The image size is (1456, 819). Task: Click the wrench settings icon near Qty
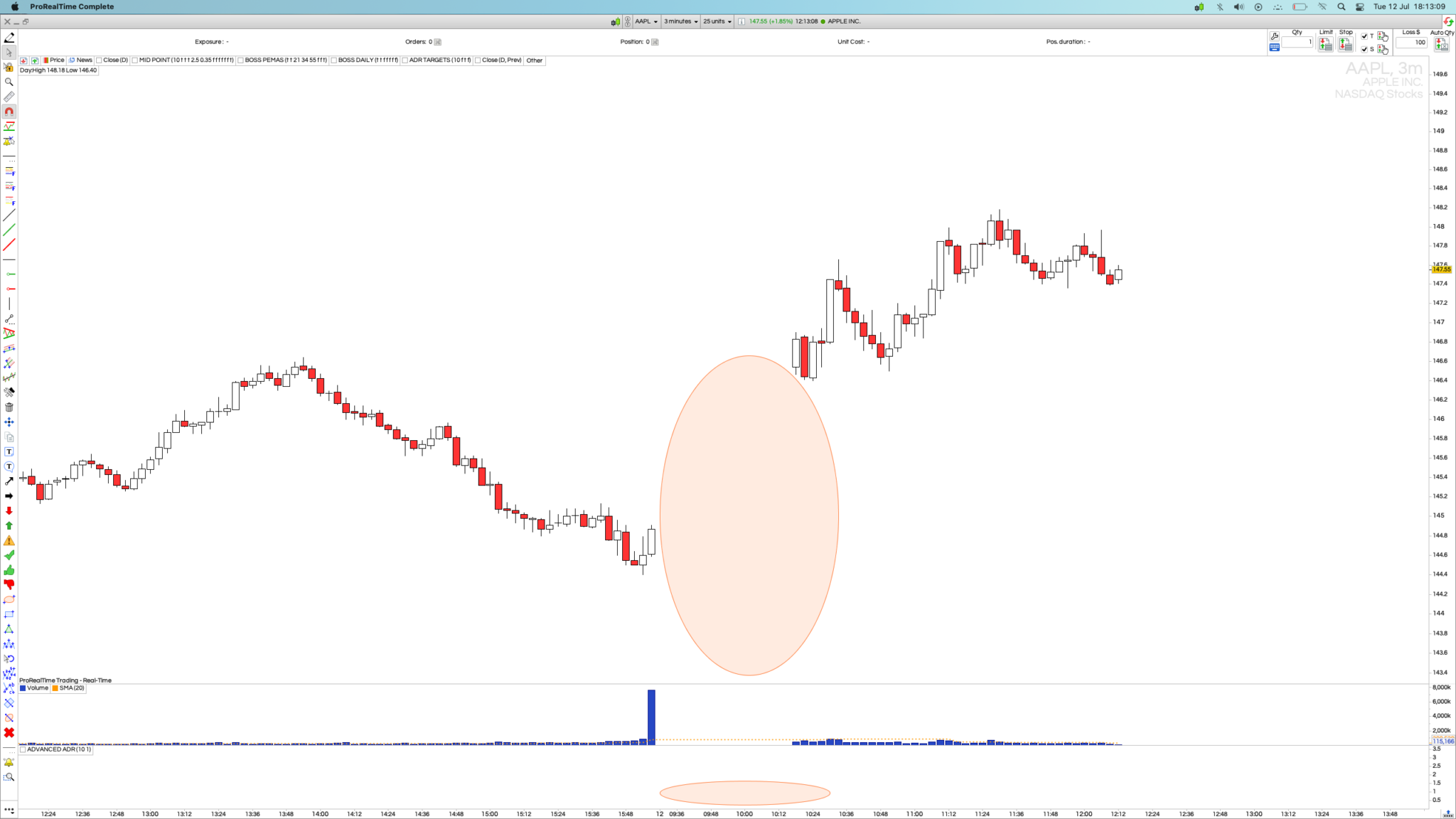(1274, 36)
